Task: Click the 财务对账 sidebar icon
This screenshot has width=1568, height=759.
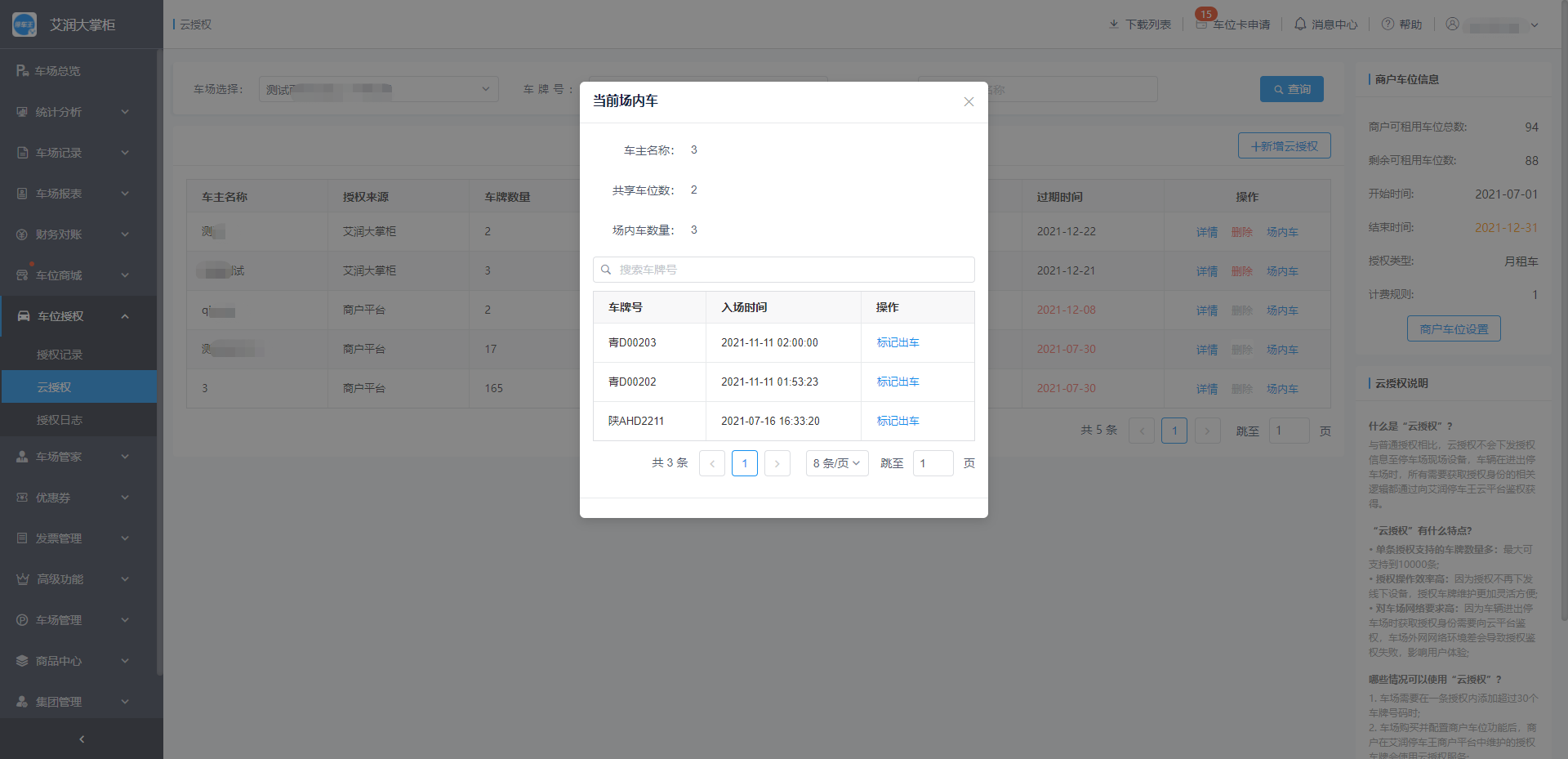Action: pos(22,234)
